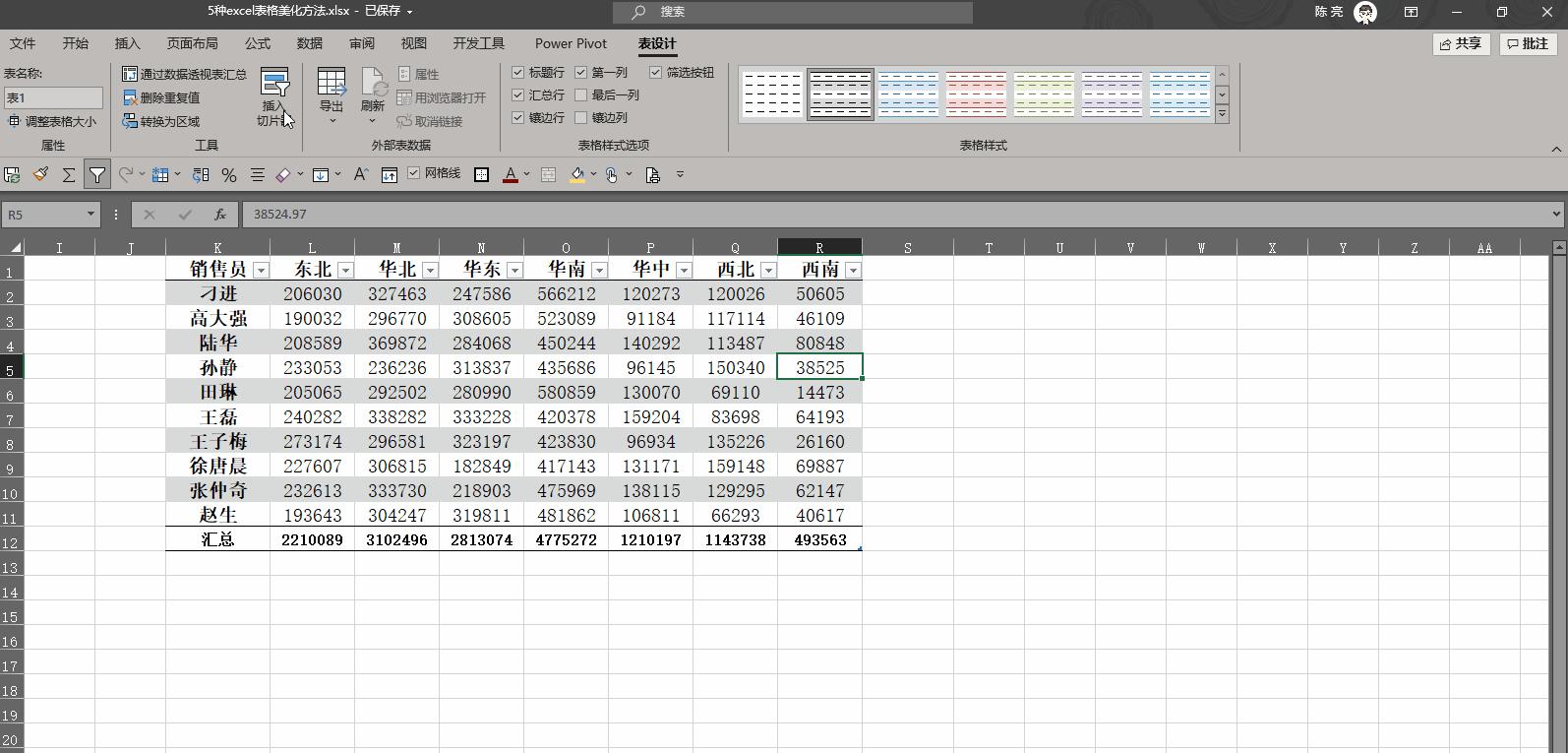Open the Power Pivot tab
Viewport: 1568px width, 753px height.
[x=571, y=43]
